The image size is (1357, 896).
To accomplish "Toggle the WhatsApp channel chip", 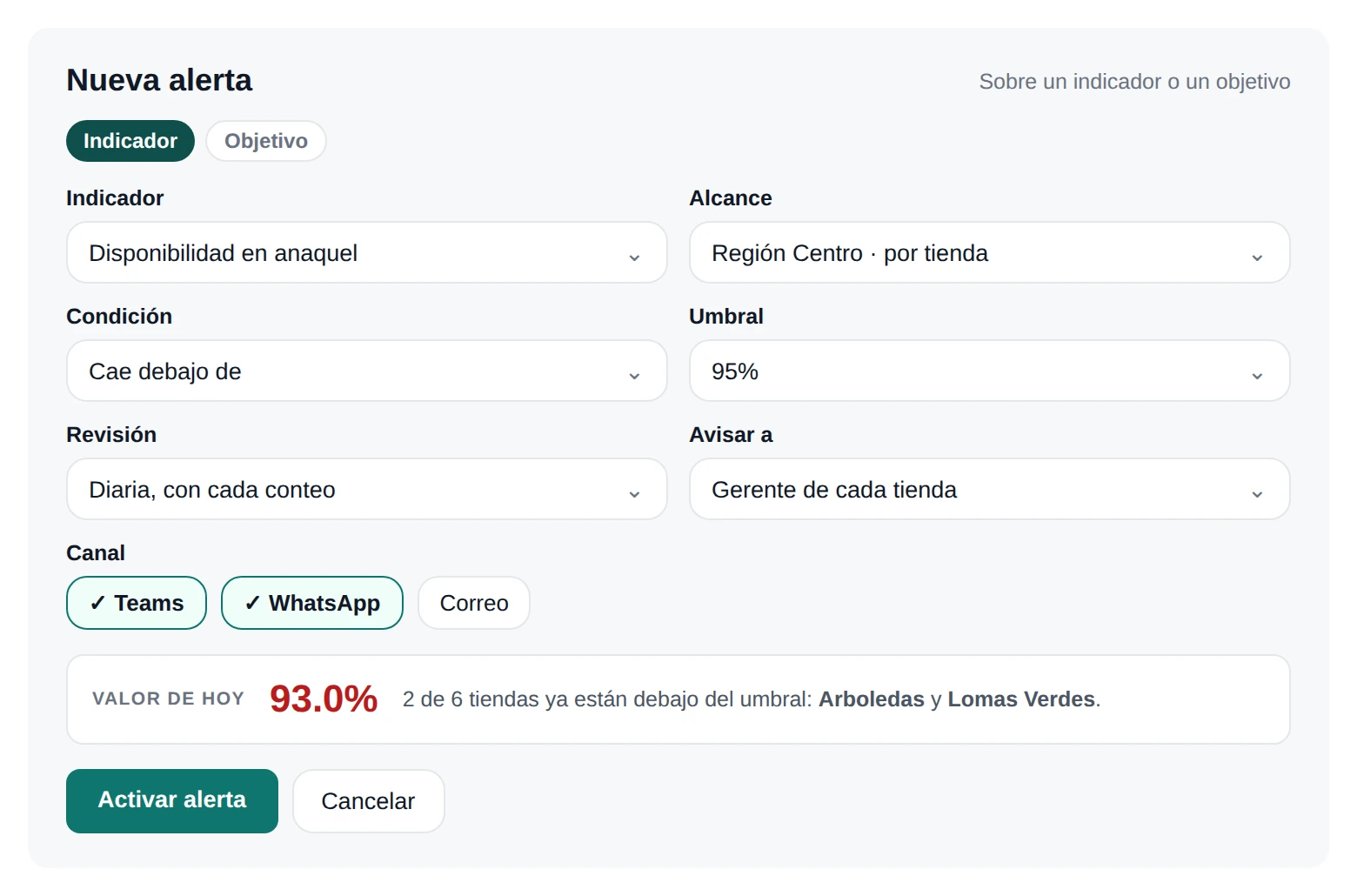I will [x=312, y=603].
